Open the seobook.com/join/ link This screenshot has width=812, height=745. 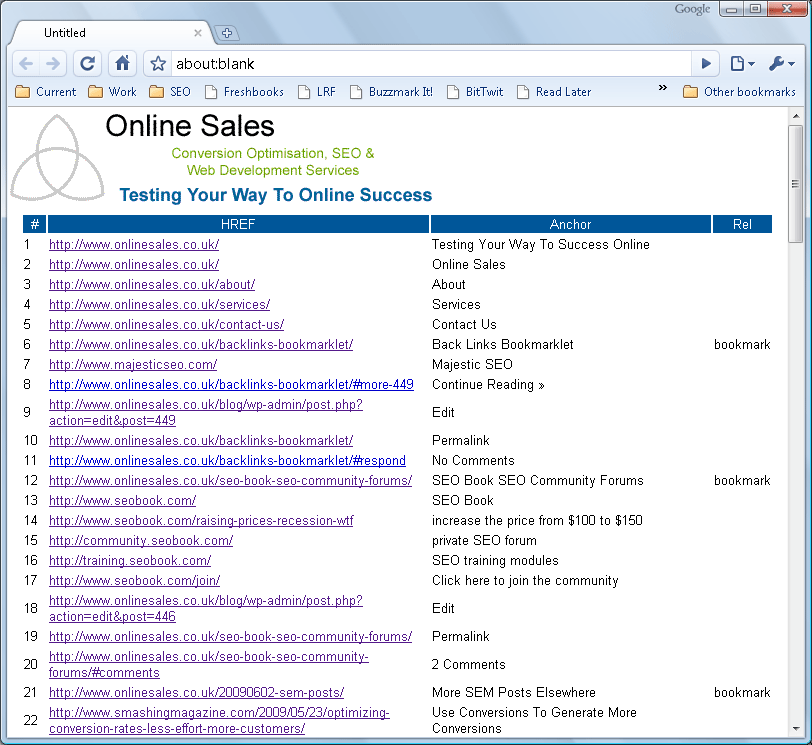pos(134,581)
